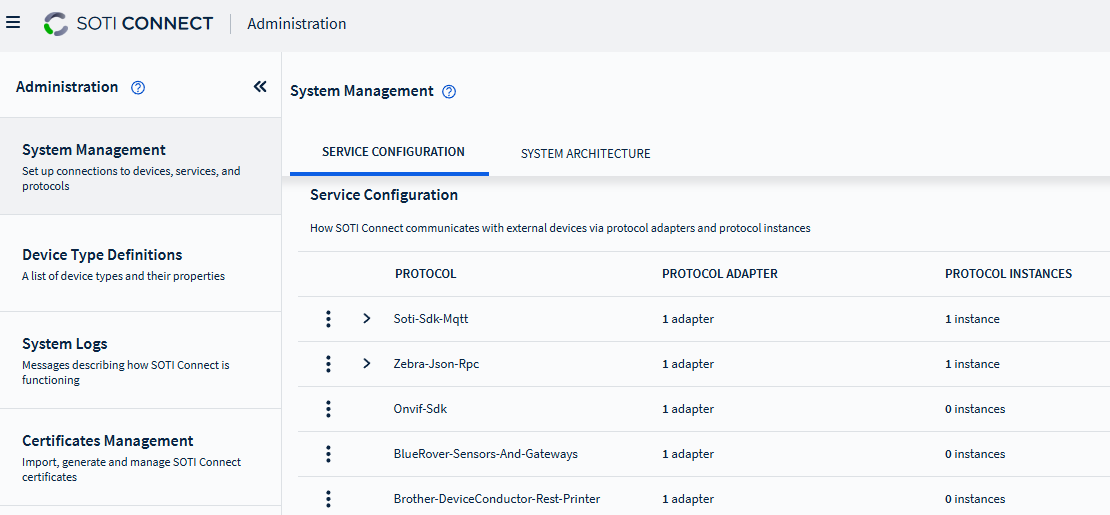1110x515 pixels.
Task: Click the Brother-DeviceConductor-Rest-Printer protocol name
Action: point(497,499)
